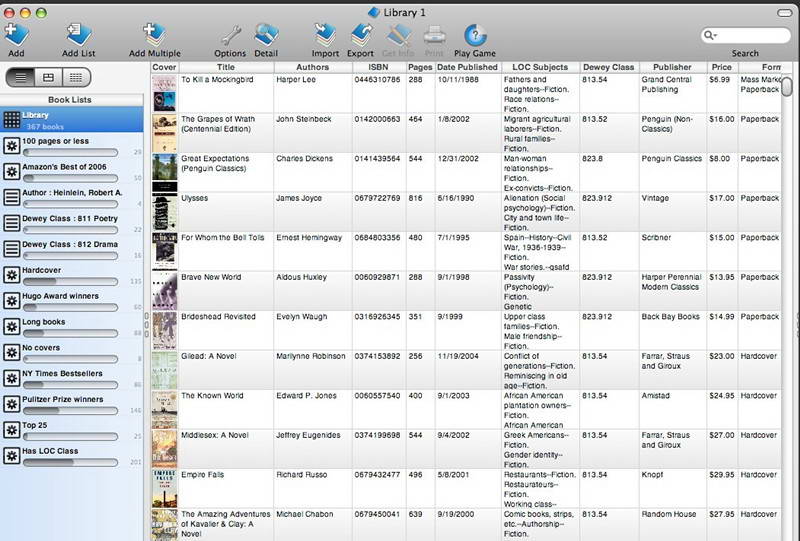Click the Print toolbar icon
Screen dimensions: 800x541
pos(435,35)
